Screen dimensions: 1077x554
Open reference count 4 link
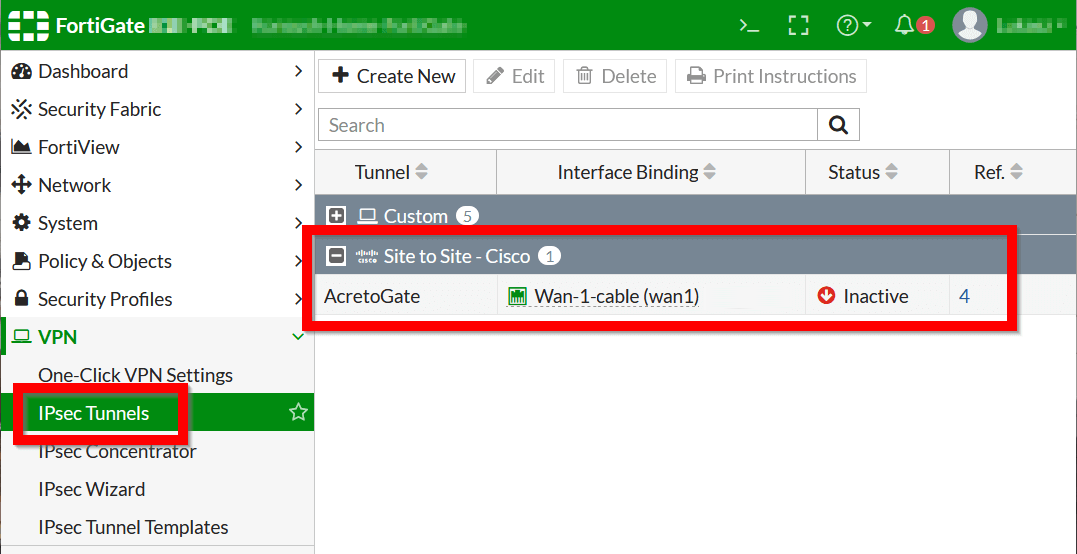click(x=964, y=297)
